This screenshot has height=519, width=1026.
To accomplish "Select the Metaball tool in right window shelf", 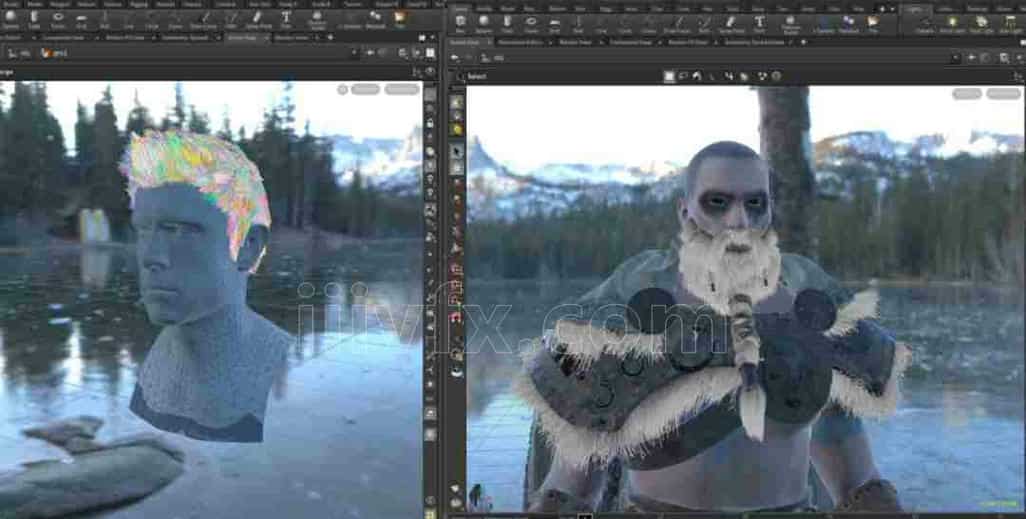I will pos(848,24).
